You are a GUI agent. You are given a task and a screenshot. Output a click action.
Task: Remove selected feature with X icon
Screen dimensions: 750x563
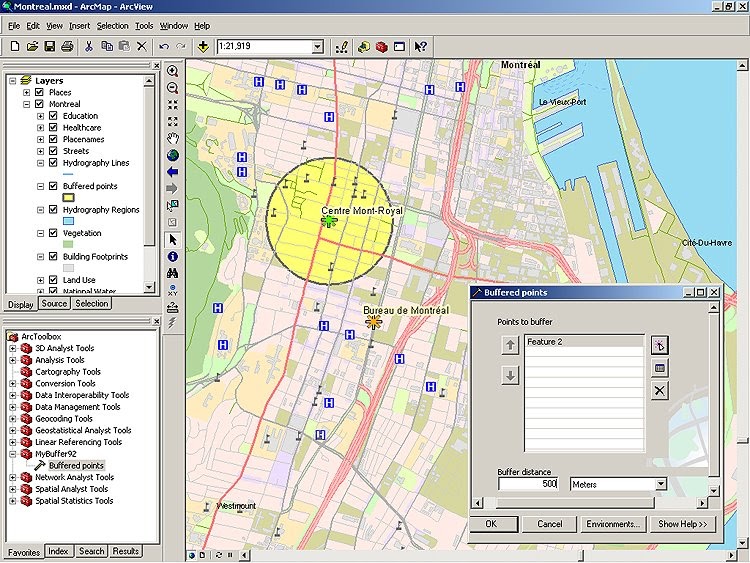pyautogui.click(x=660, y=390)
